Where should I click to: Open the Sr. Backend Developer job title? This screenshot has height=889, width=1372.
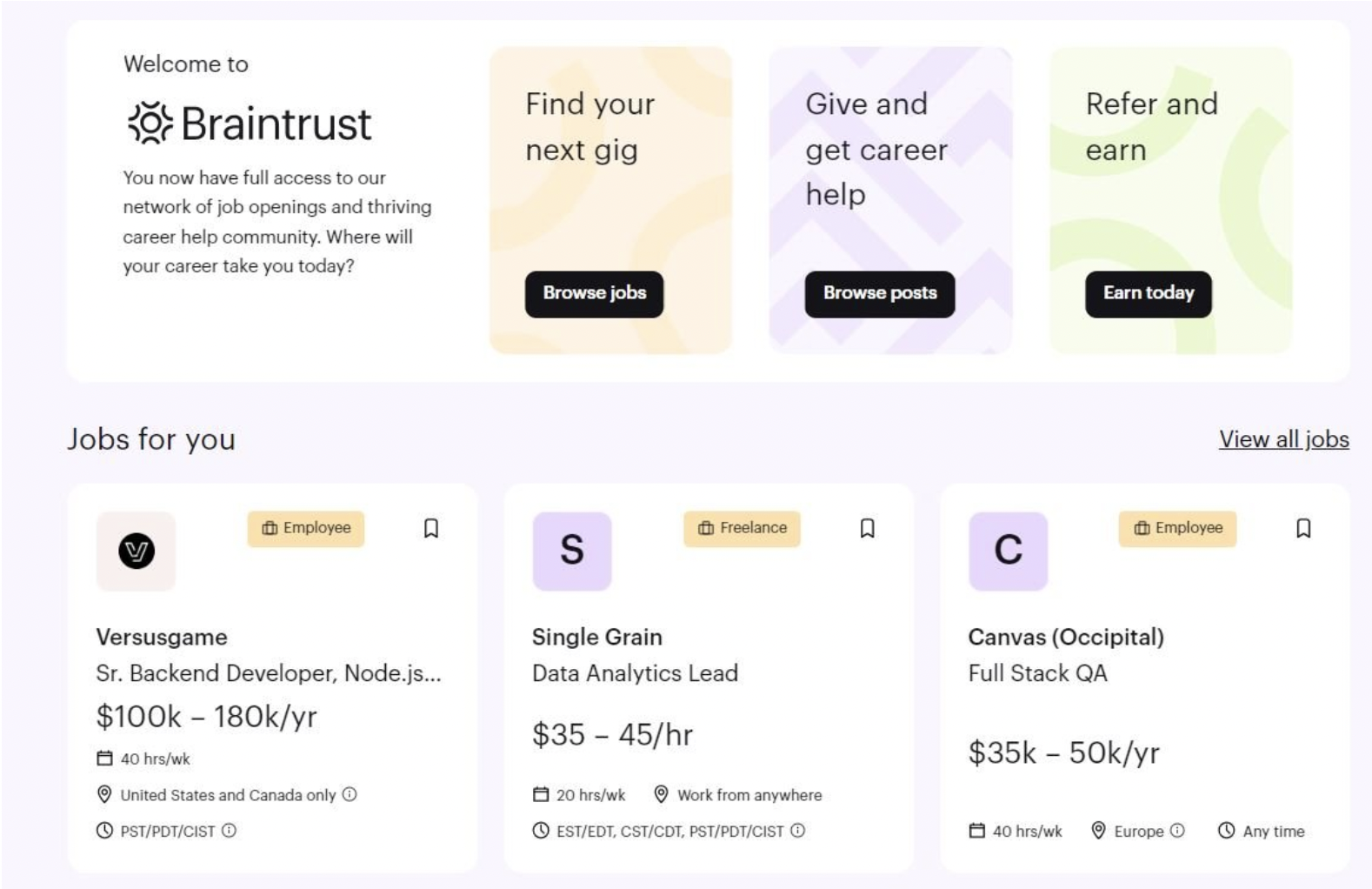pos(269,673)
